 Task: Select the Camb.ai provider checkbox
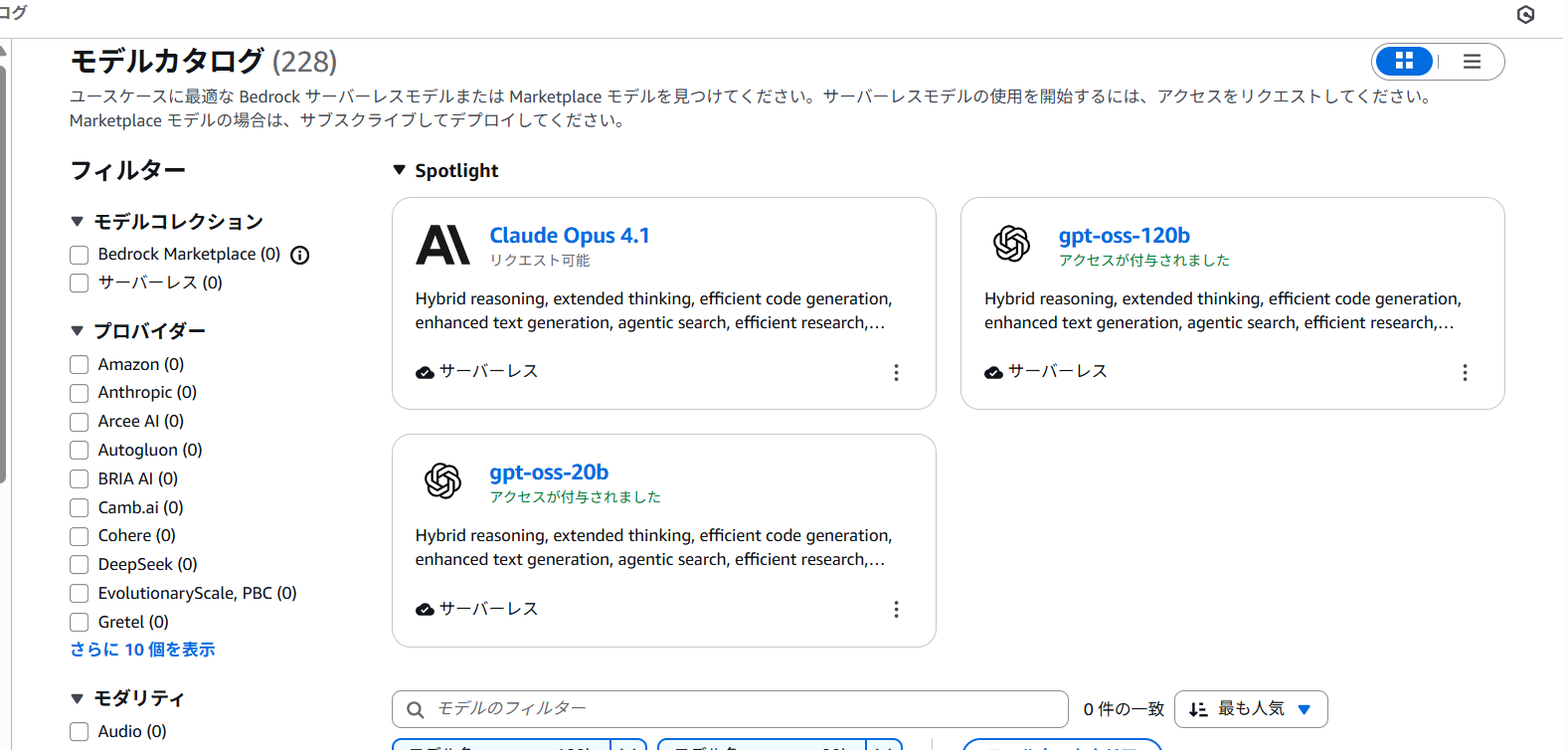pos(80,508)
